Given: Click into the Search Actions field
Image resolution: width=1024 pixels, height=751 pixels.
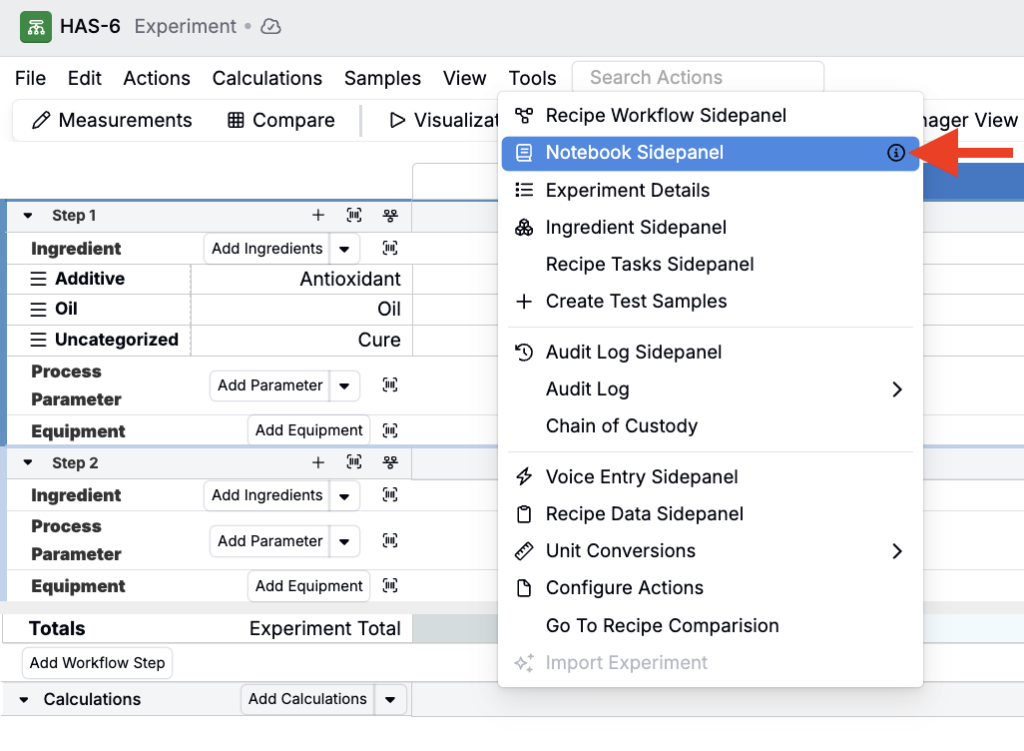Looking at the screenshot, I should (697, 78).
